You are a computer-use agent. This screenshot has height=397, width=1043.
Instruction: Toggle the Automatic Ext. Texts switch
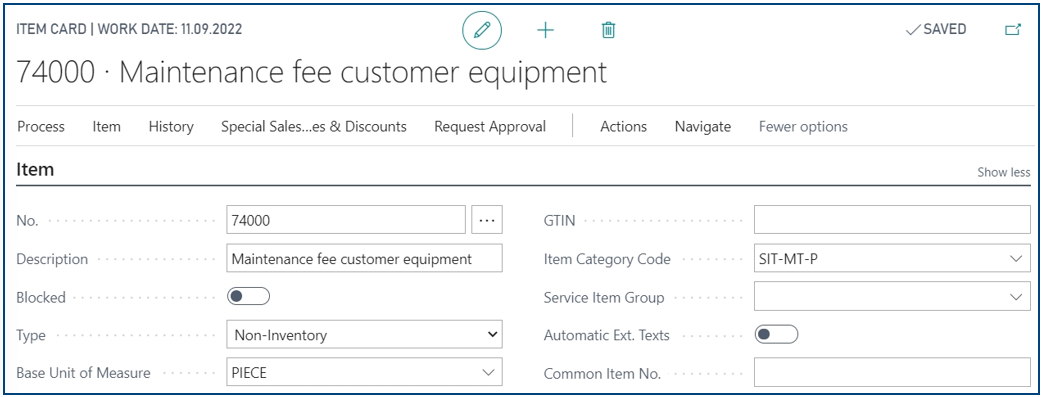776,334
